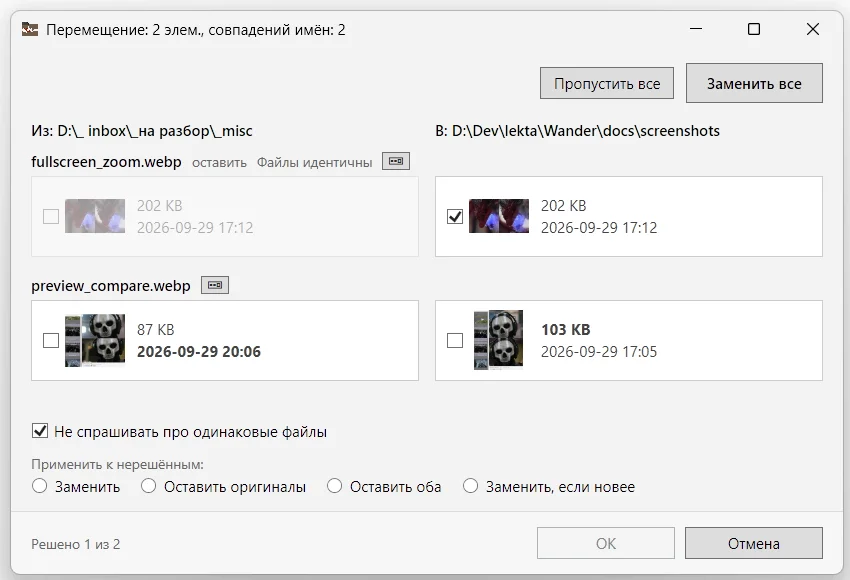
Task: Click the rename icon next to preview_compare.webp
Action: click(215, 285)
